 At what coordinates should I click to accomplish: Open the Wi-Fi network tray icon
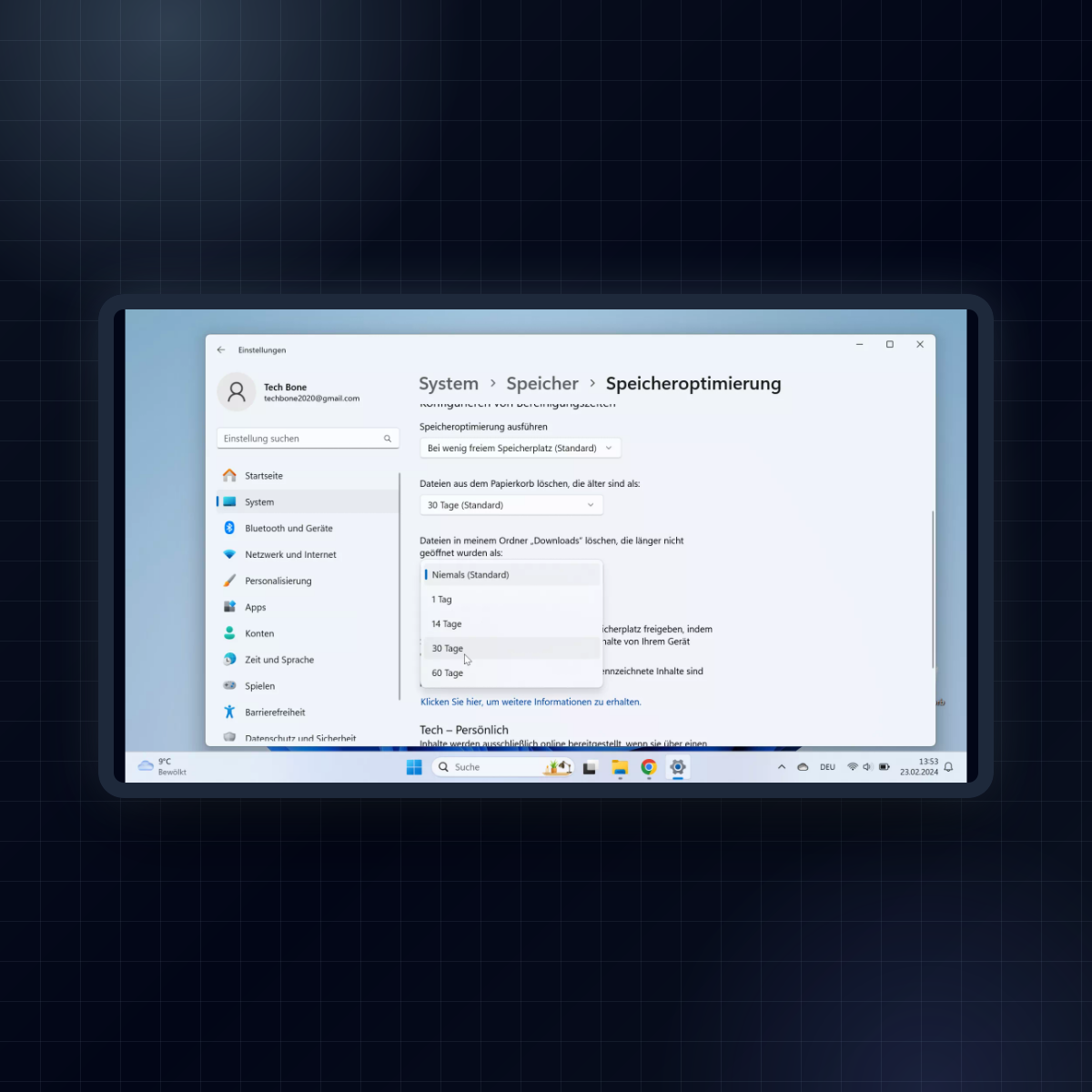pos(853,767)
